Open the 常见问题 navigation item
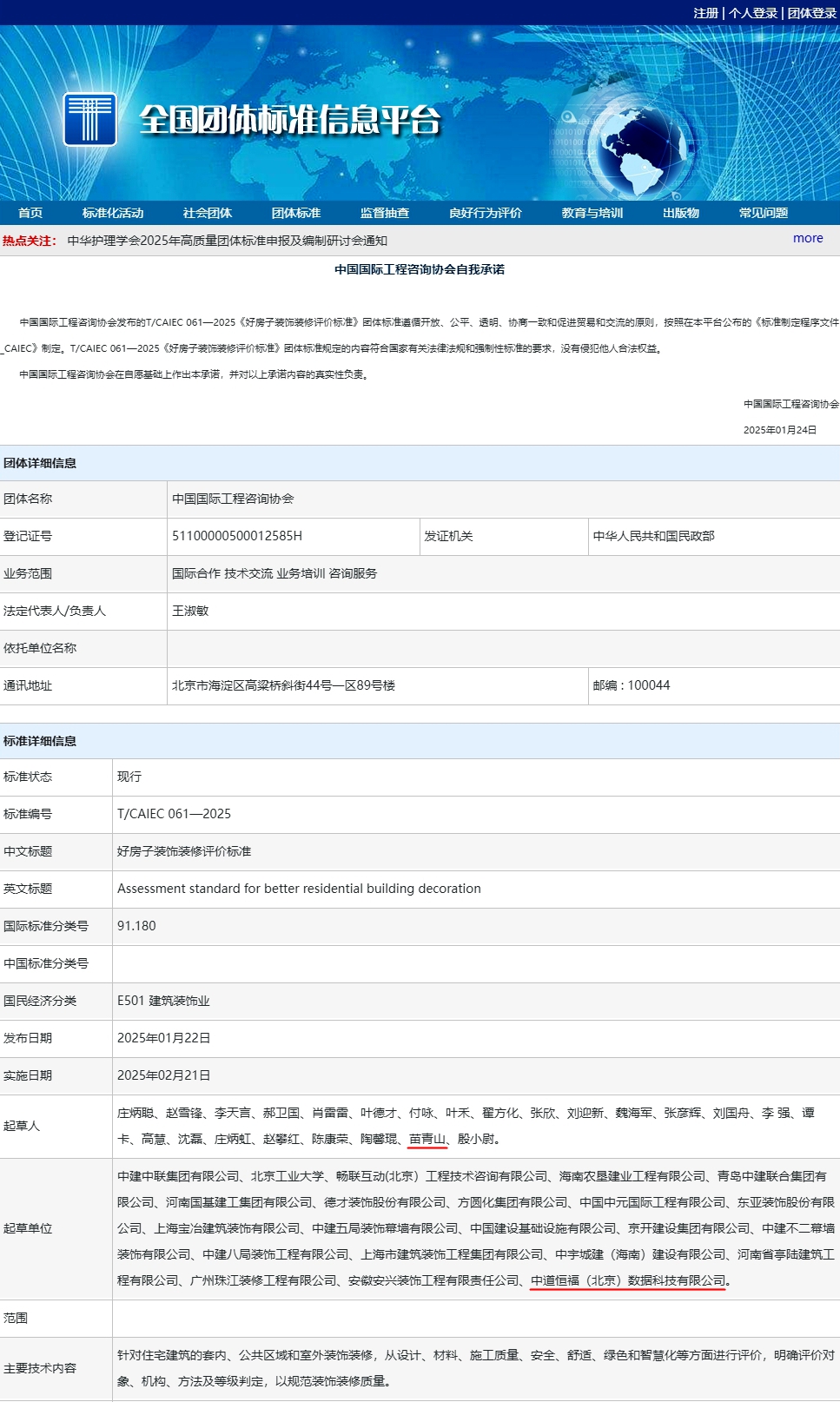 [x=764, y=213]
